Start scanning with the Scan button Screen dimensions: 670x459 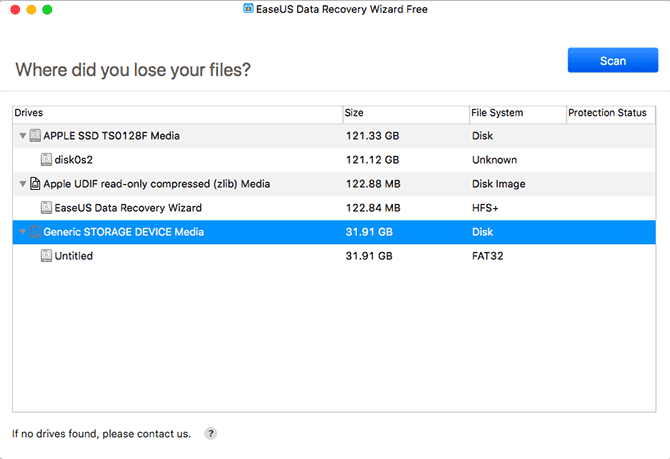point(612,61)
